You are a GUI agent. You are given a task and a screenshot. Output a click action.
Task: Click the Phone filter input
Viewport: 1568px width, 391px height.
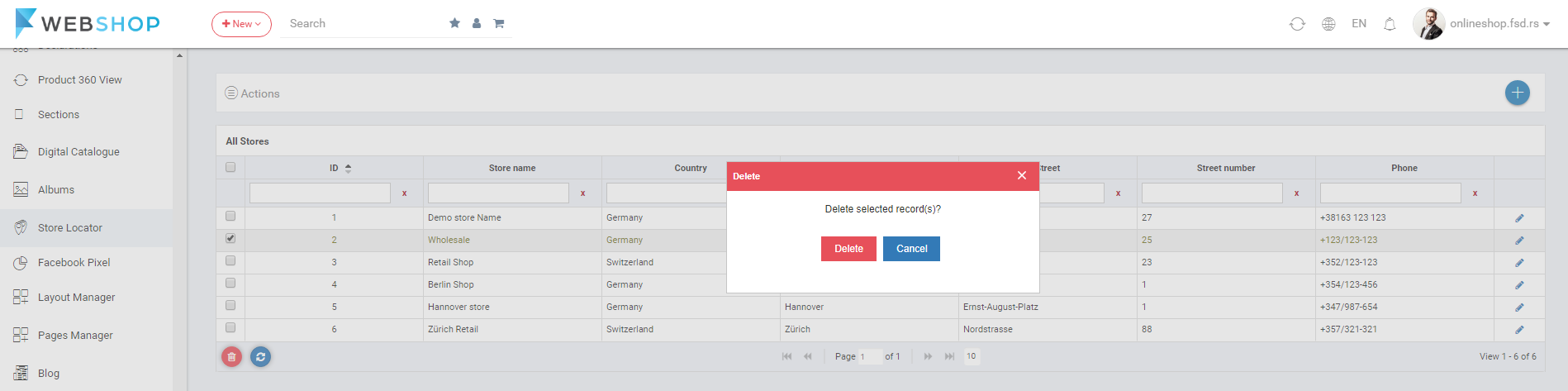click(x=1390, y=193)
